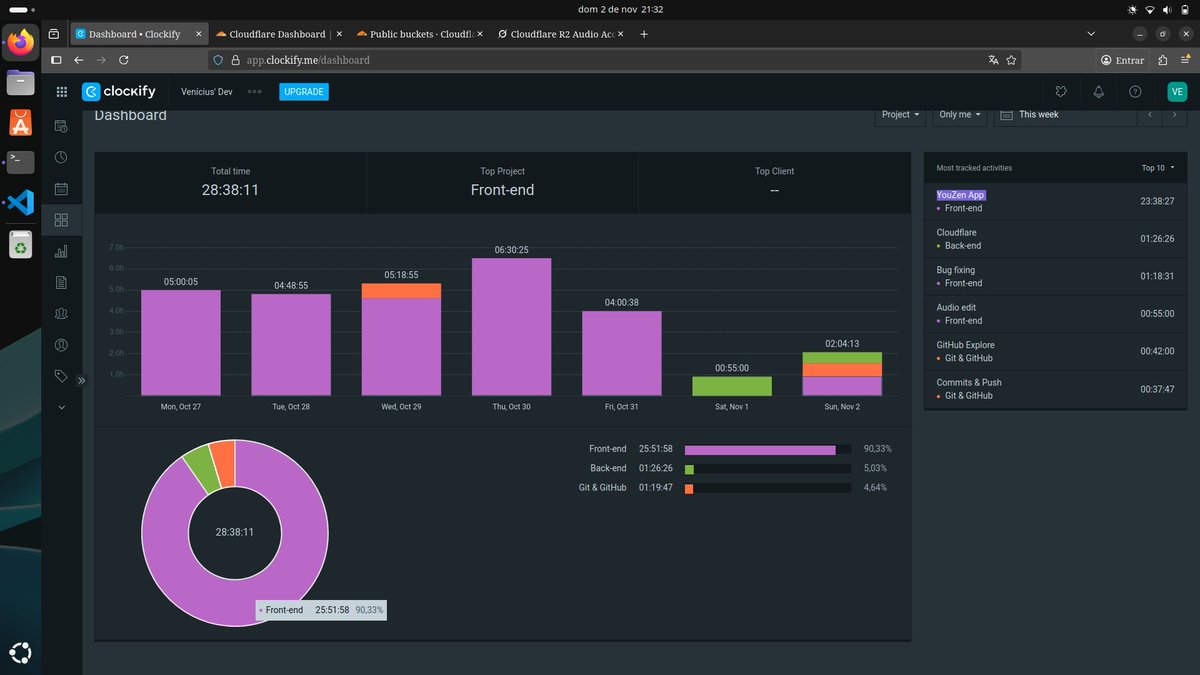This screenshot has height=675, width=1200.
Task: List all tabs dropdown arrow
Action: (1091, 34)
